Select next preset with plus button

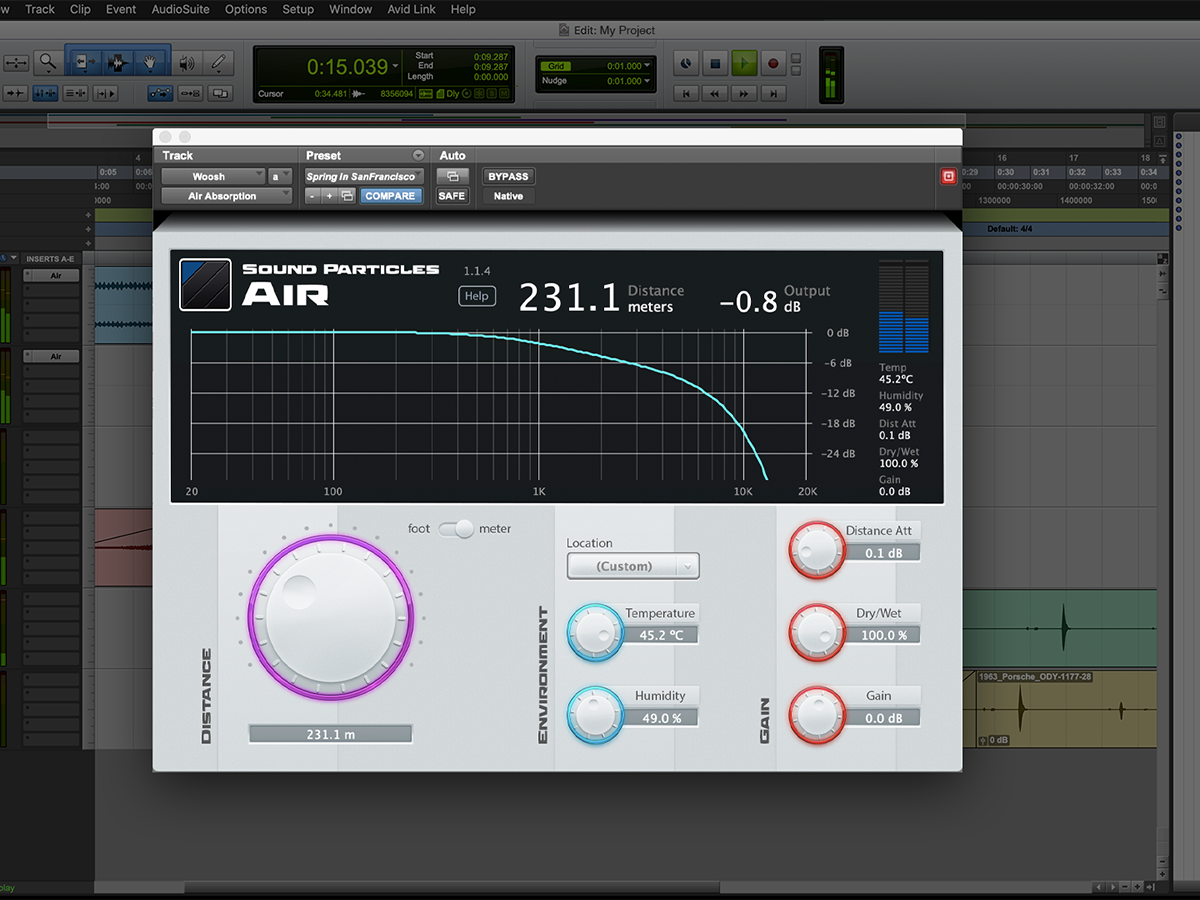[x=329, y=196]
